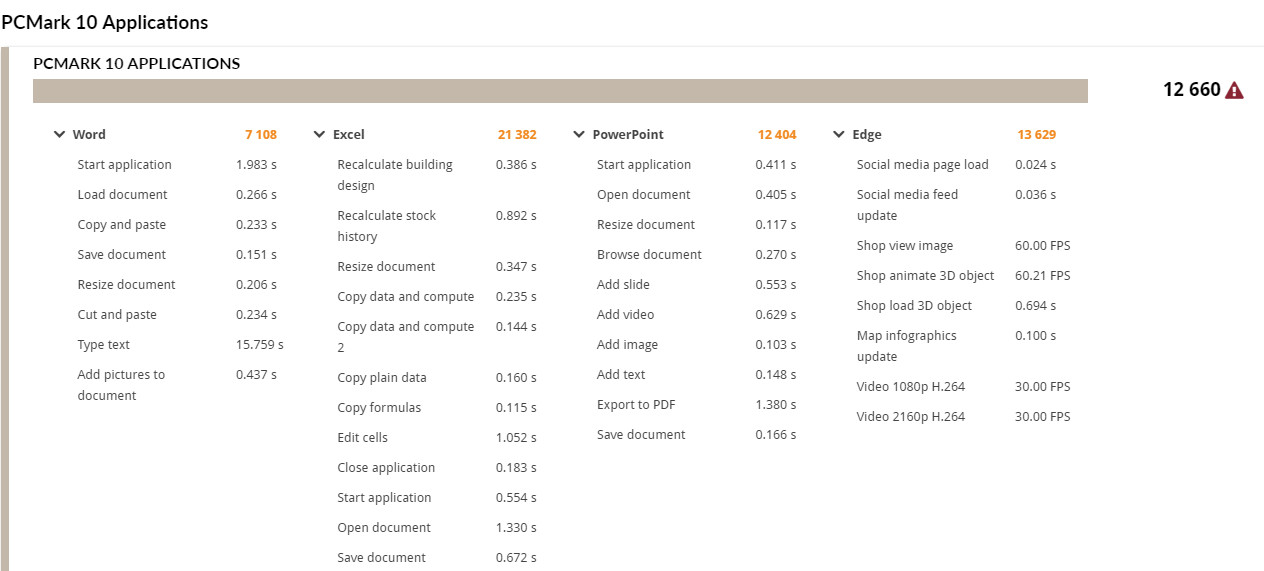This screenshot has height=571, width=1264.
Task: Click Add pictures to document row
Action: coord(177,385)
